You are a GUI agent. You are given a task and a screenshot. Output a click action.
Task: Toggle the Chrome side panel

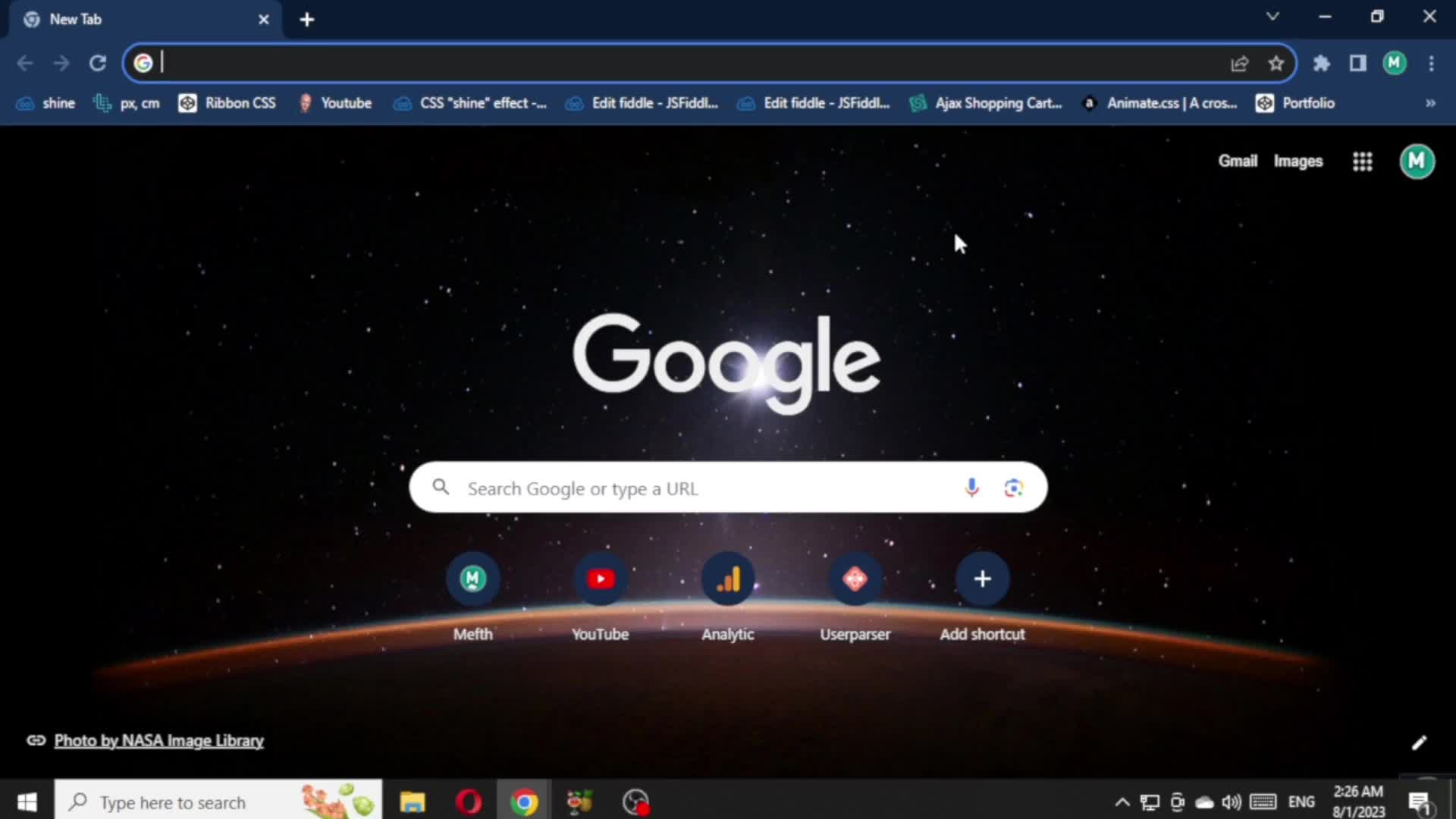(x=1357, y=64)
